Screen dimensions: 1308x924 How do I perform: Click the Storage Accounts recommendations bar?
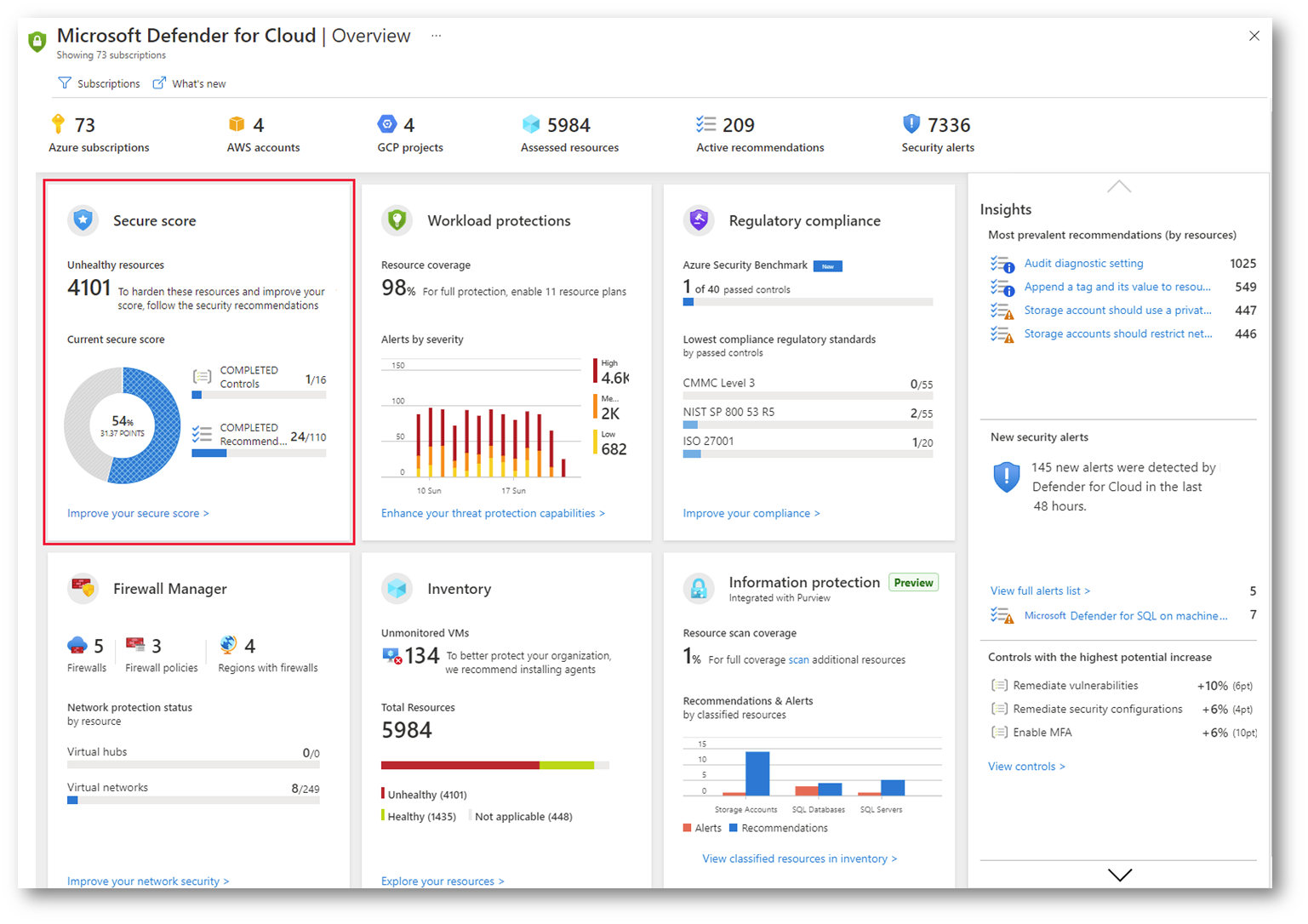pyautogui.click(x=757, y=773)
